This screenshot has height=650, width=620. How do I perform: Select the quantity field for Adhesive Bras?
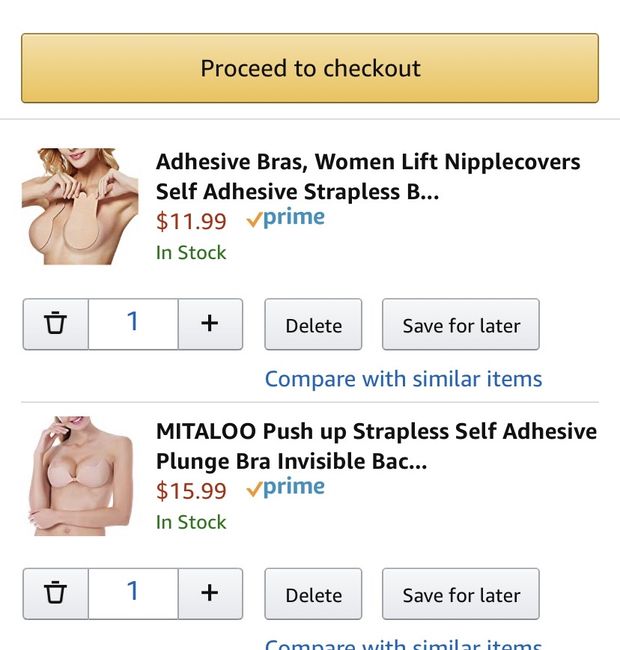[x=133, y=324]
